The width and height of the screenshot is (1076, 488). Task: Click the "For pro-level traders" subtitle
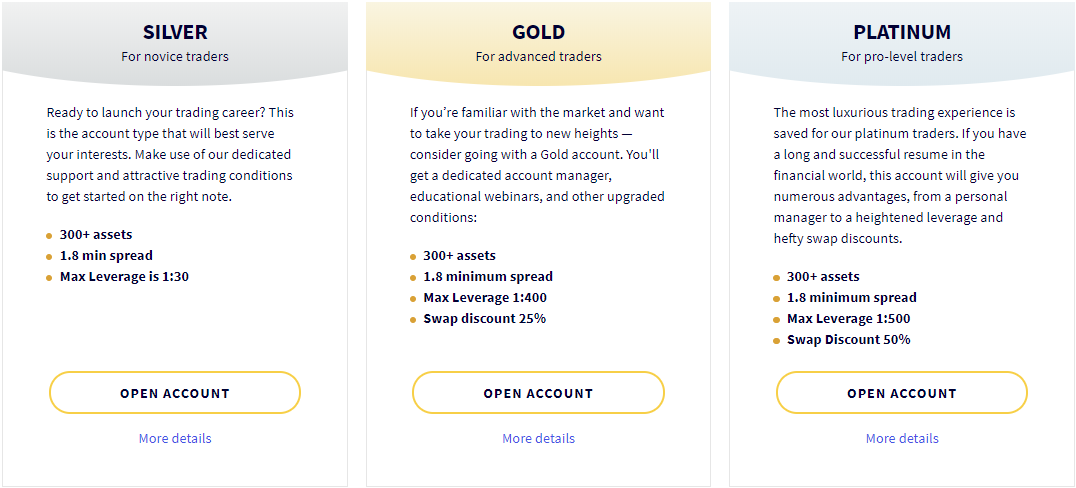point(902,56)
